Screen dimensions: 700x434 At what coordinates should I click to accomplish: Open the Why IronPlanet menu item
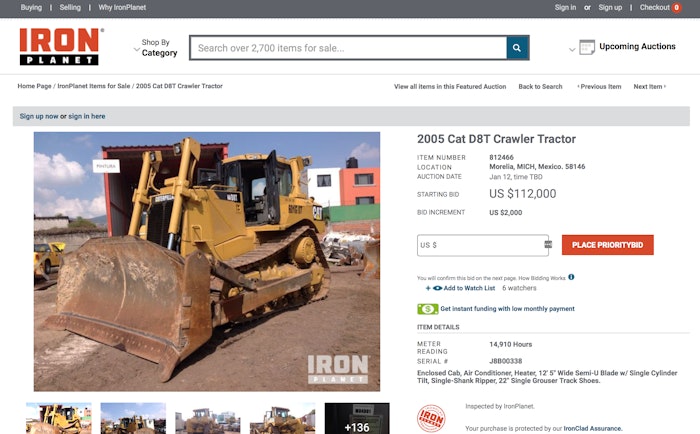(x=122, y=8)
